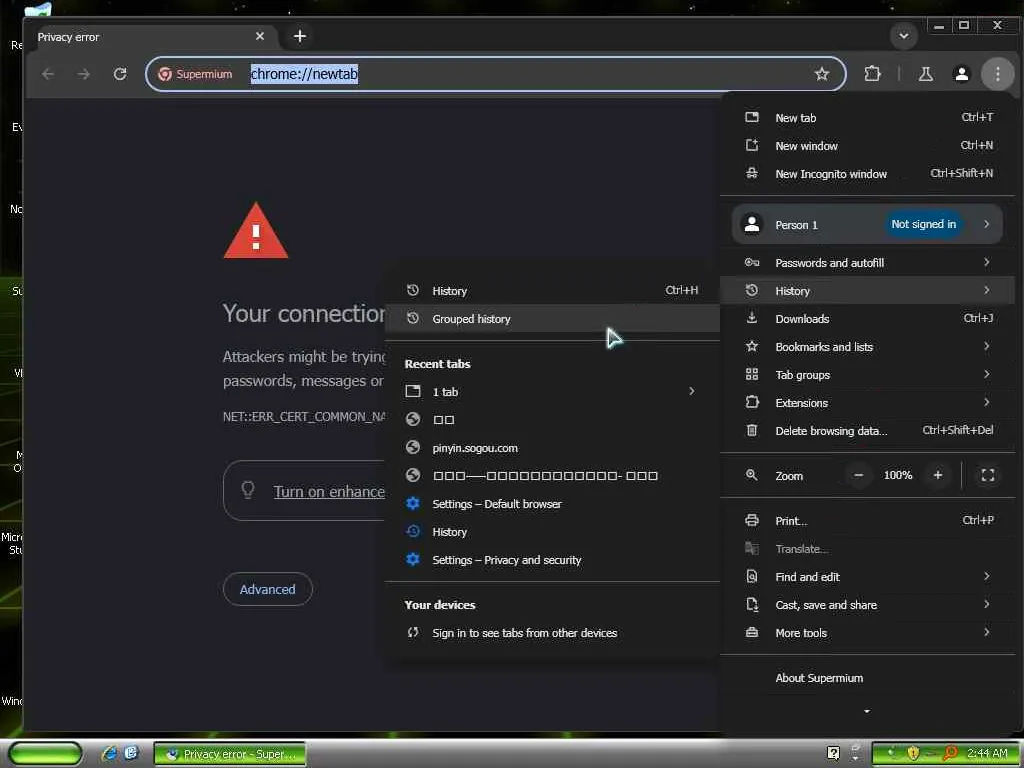
Task: Click the Advanced button on error page
Action: [x=268, y=590]
